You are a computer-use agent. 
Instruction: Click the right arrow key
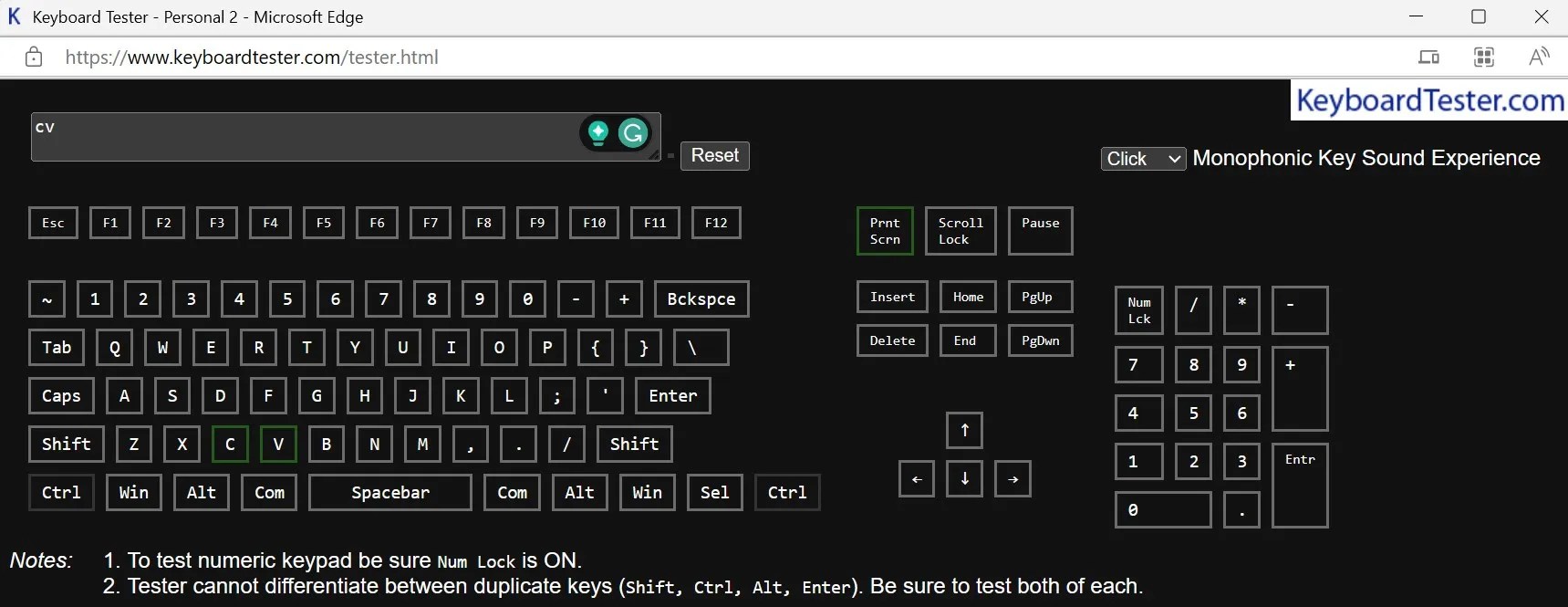pyautogui.click(x=1012, y=478)
